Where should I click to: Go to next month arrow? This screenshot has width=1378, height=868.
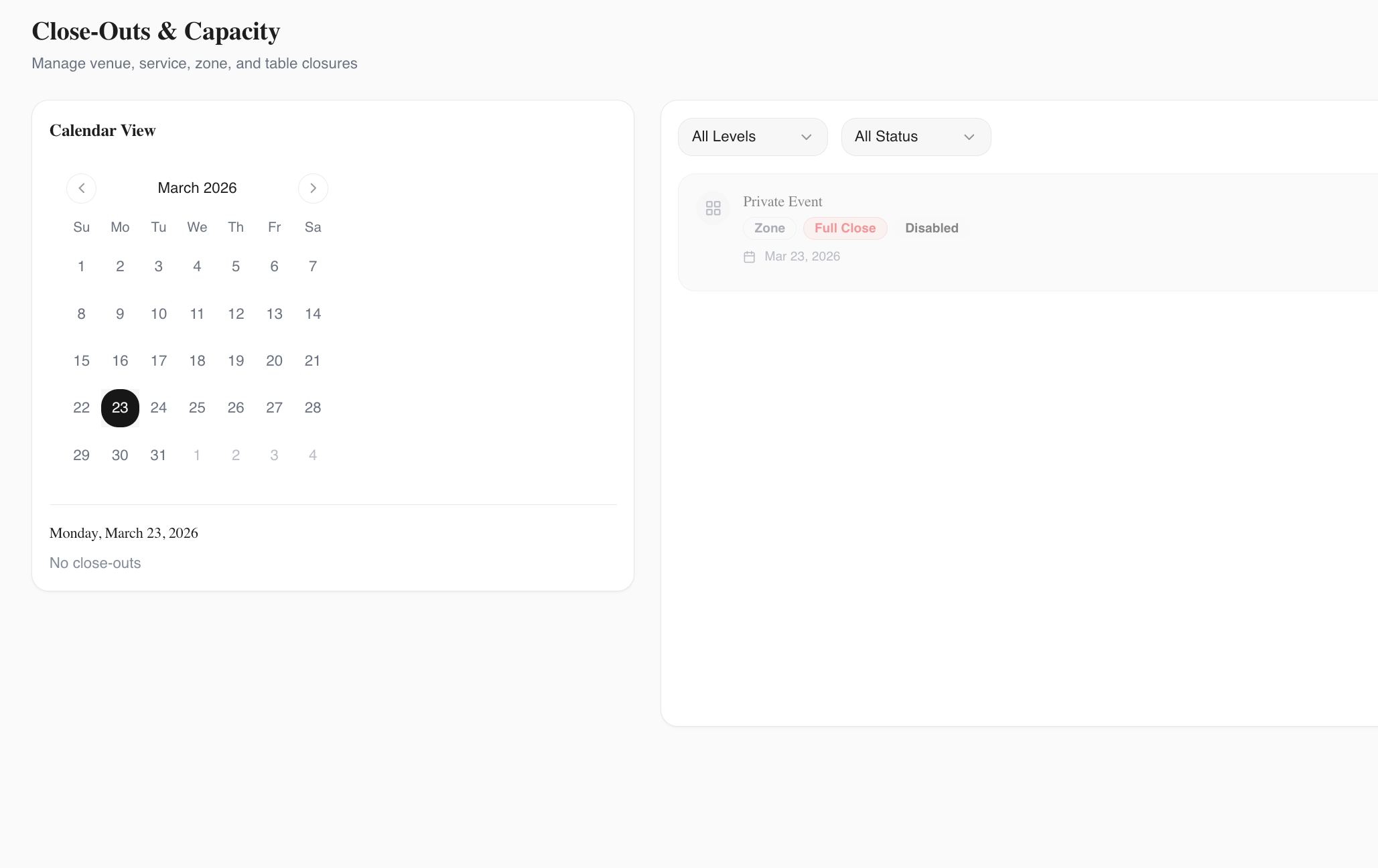313,188
